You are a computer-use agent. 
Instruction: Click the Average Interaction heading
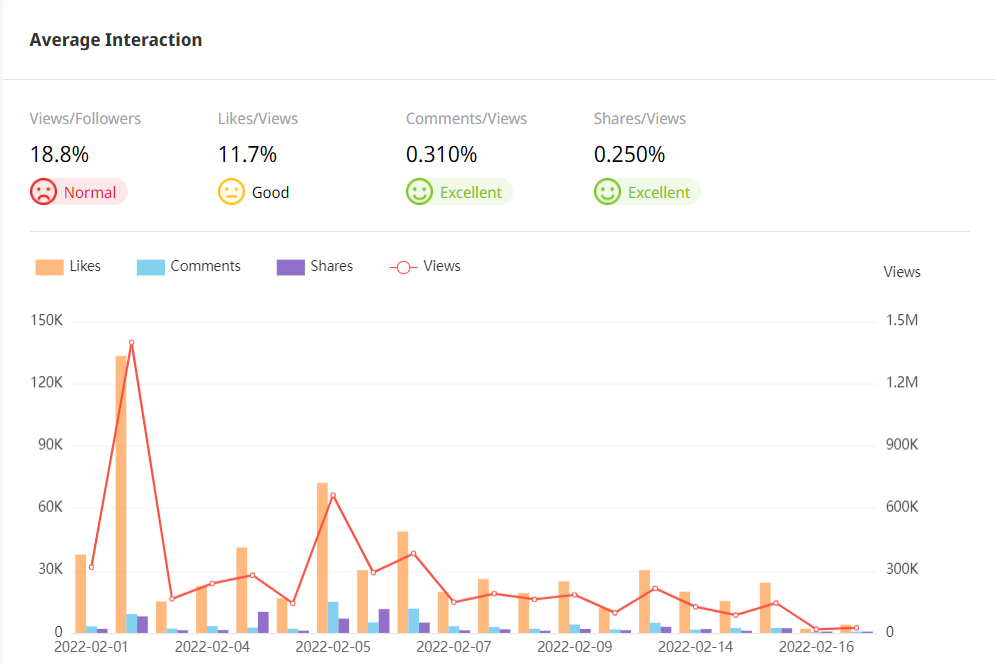tap(116, 40)
